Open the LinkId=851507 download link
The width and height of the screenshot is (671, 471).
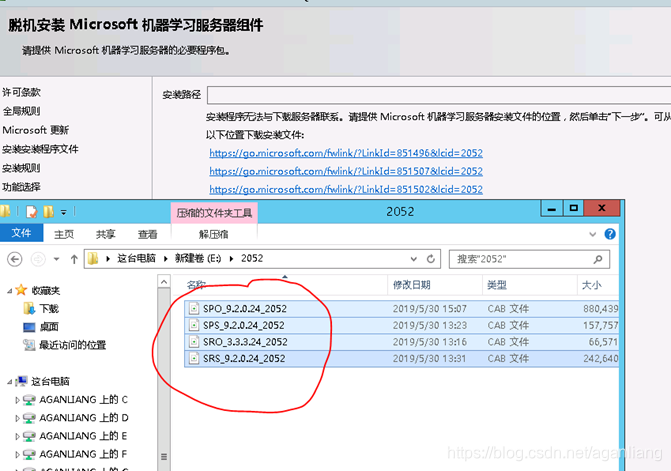[x=346, y=171]
